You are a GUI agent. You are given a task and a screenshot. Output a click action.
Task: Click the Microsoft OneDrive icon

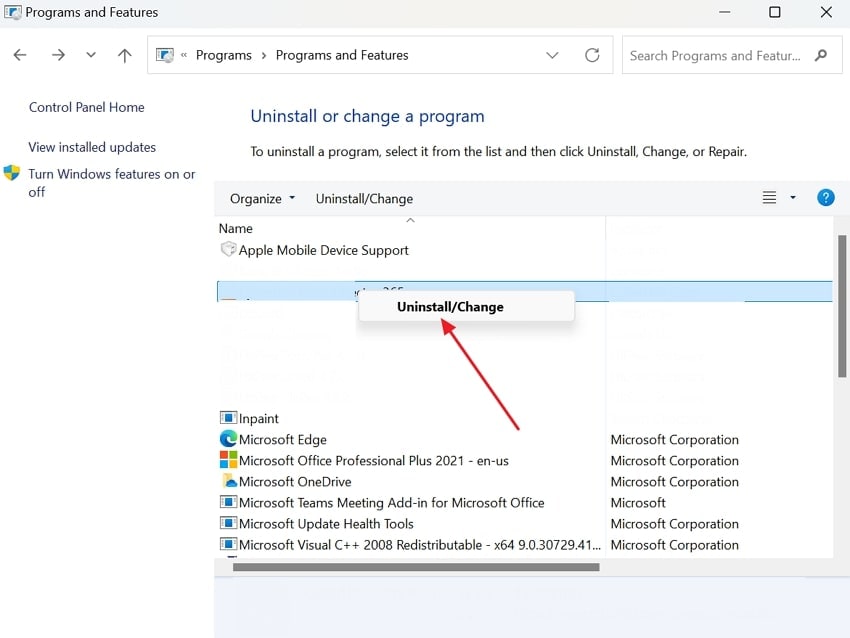[229, 481]
